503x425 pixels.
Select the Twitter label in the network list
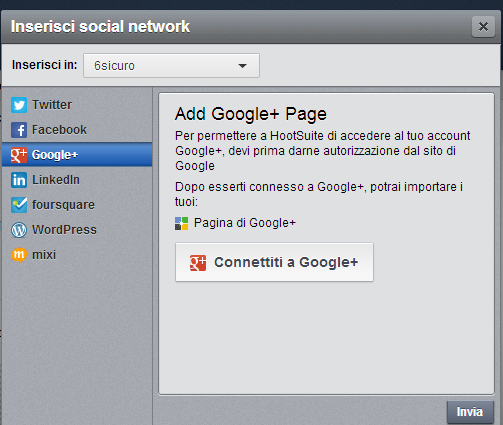(x=52, y=105)
